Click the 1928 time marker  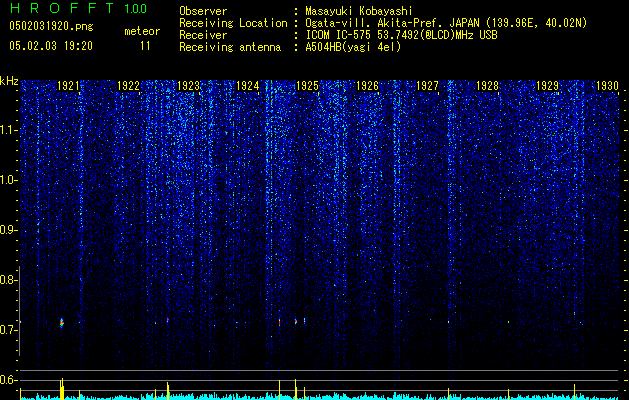(x=487, y=85)
